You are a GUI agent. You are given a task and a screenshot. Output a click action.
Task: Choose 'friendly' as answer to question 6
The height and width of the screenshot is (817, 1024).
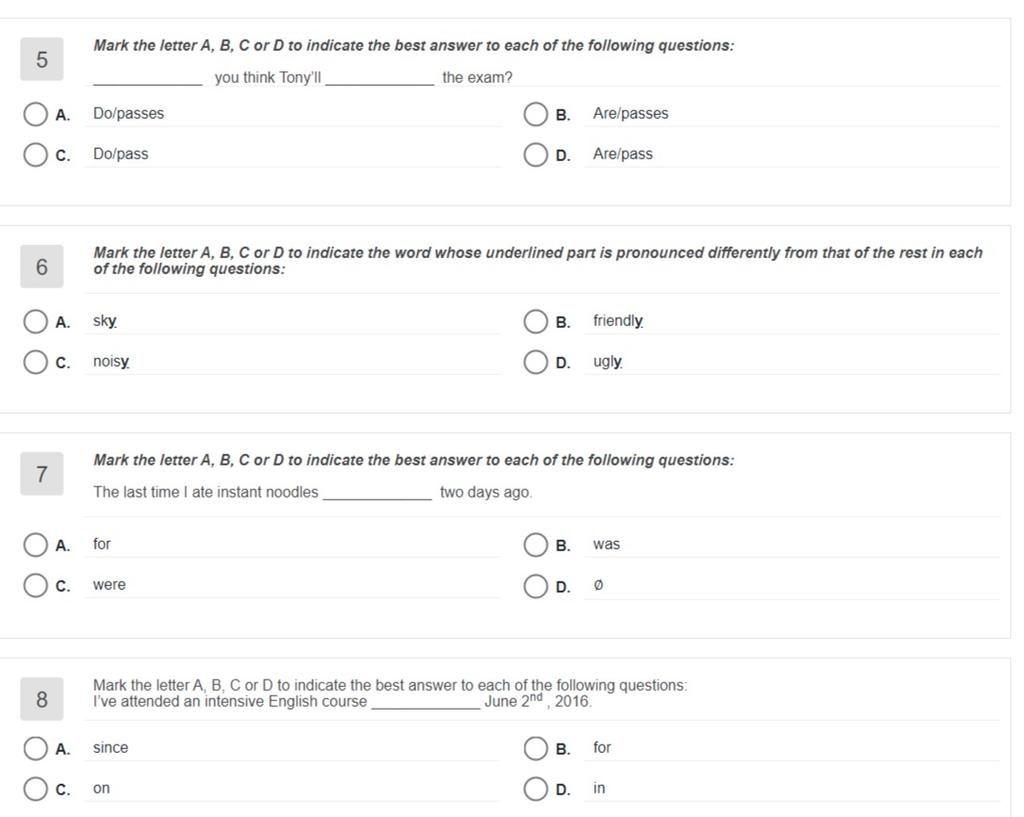click(x=536, y=321)
